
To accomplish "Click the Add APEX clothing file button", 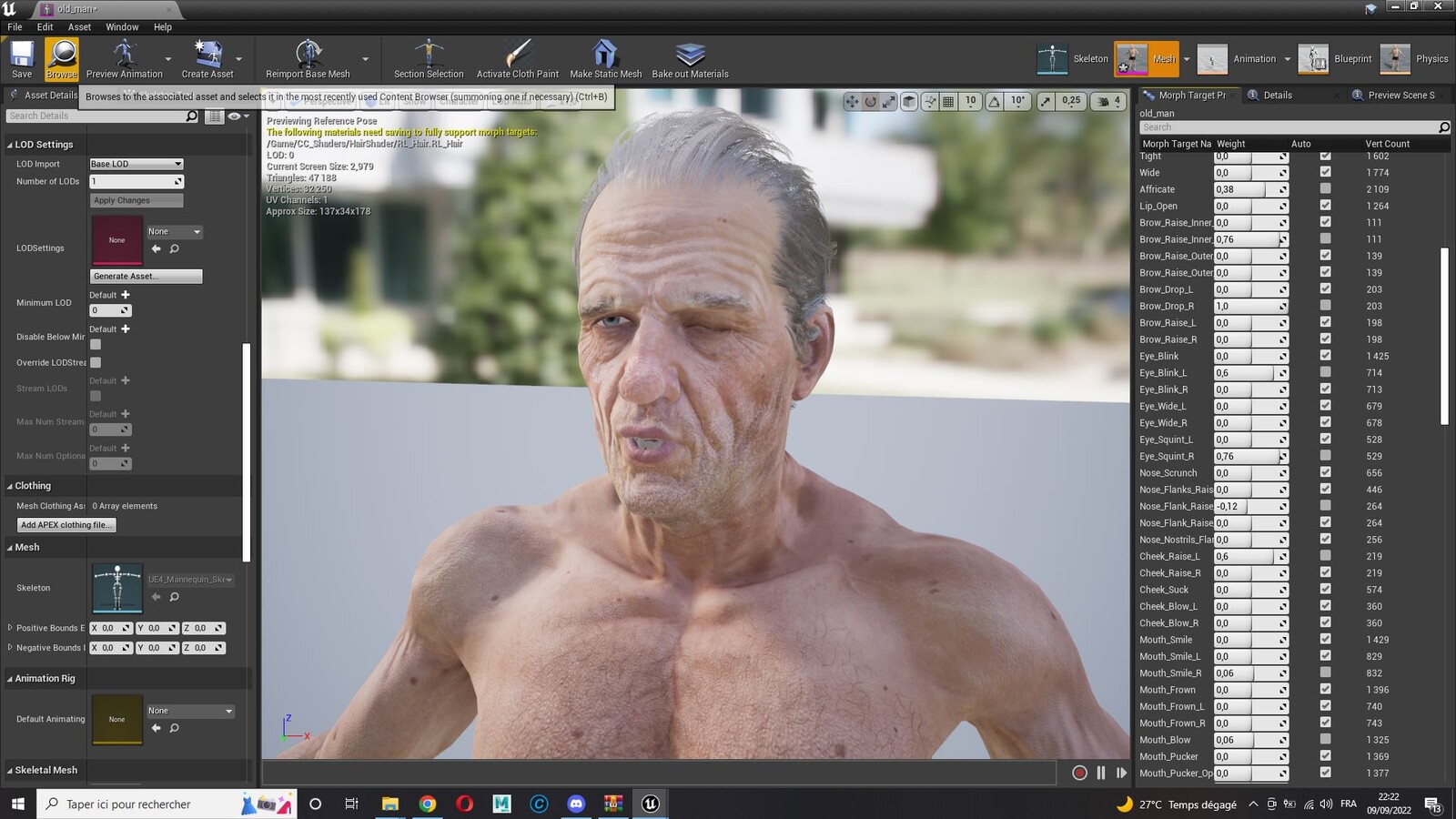I will [66, 525].
